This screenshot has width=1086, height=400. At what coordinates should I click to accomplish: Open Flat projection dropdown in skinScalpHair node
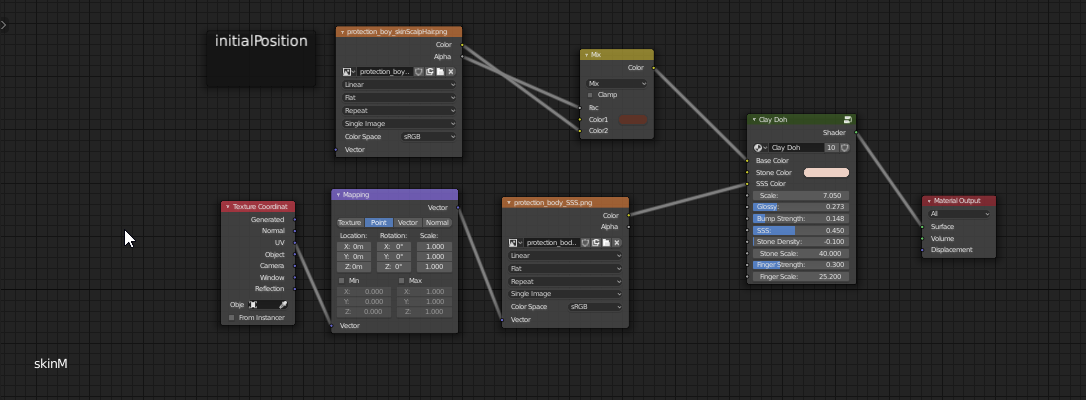point(399,98)
